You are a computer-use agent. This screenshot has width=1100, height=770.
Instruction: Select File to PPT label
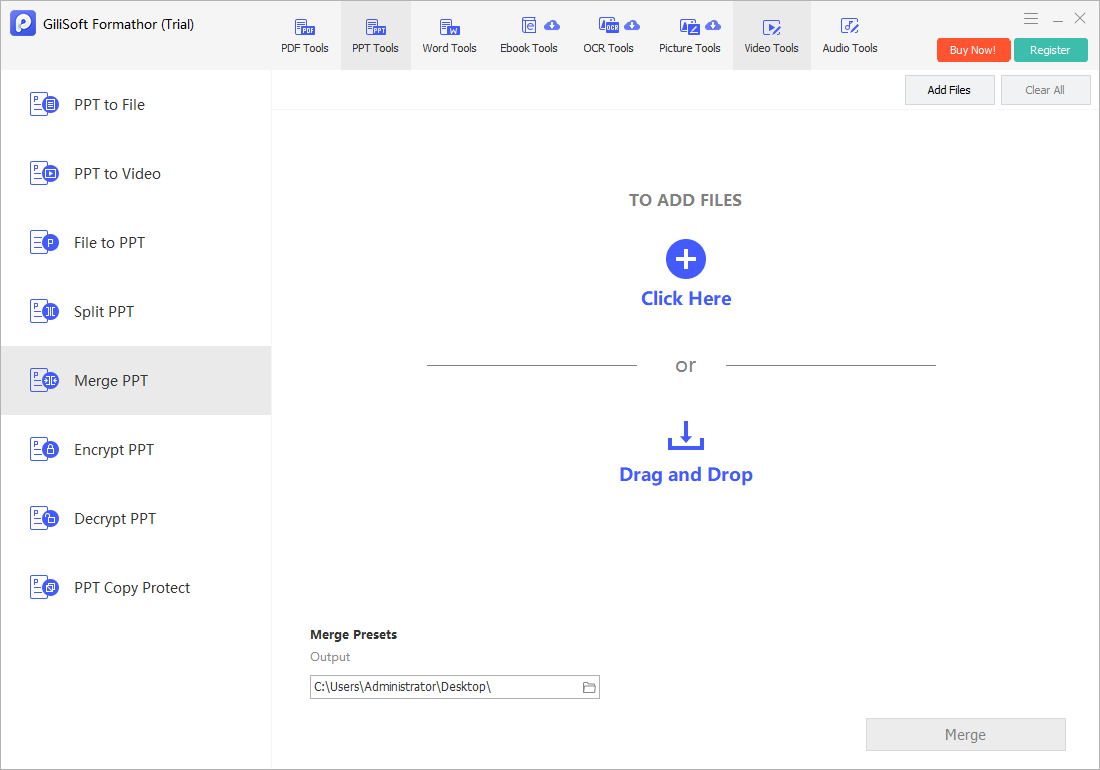(109, 243)
